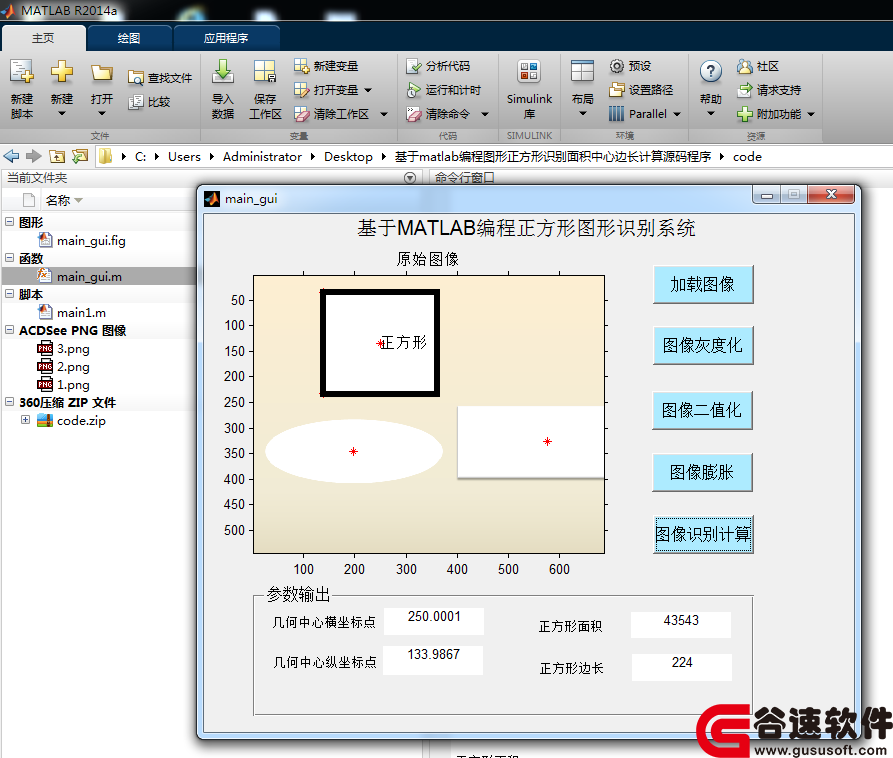Viewport: 893px width, 758px height.
Task: Click Import Data (导入数据) icon
Action: [x=223, y=72]
